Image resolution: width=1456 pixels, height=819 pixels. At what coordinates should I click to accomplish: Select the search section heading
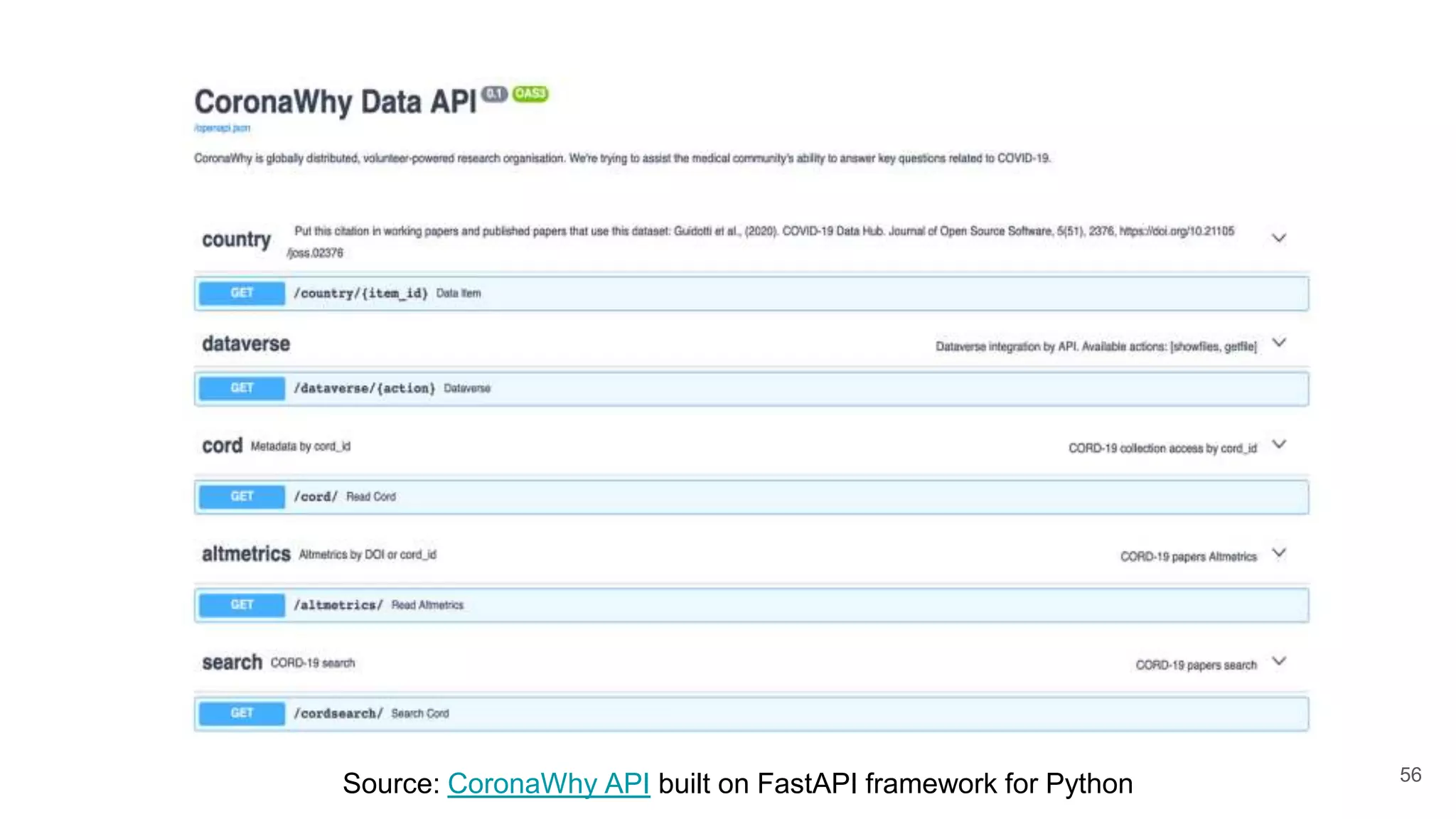pos(232,663)
